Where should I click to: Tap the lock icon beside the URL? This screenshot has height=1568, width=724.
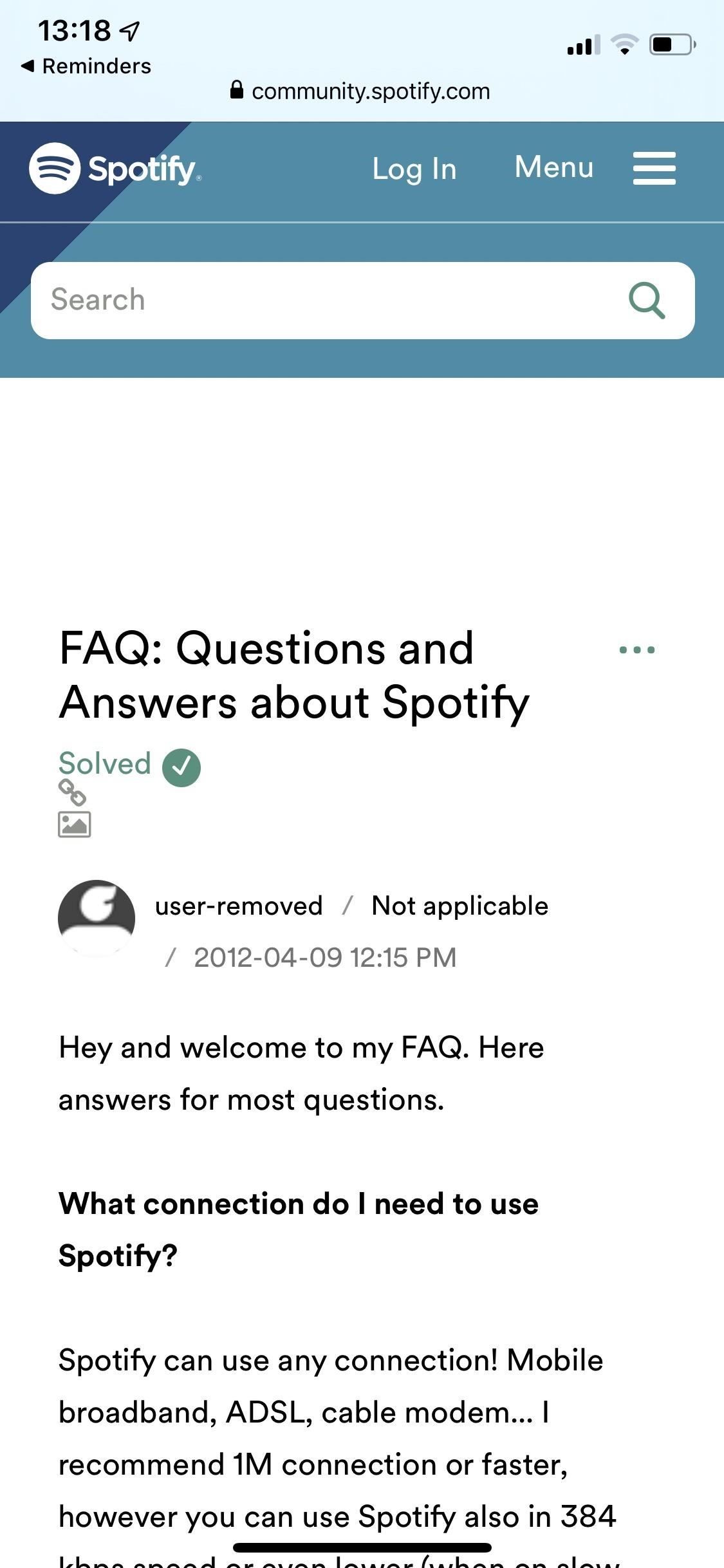(x=237, y=90)
